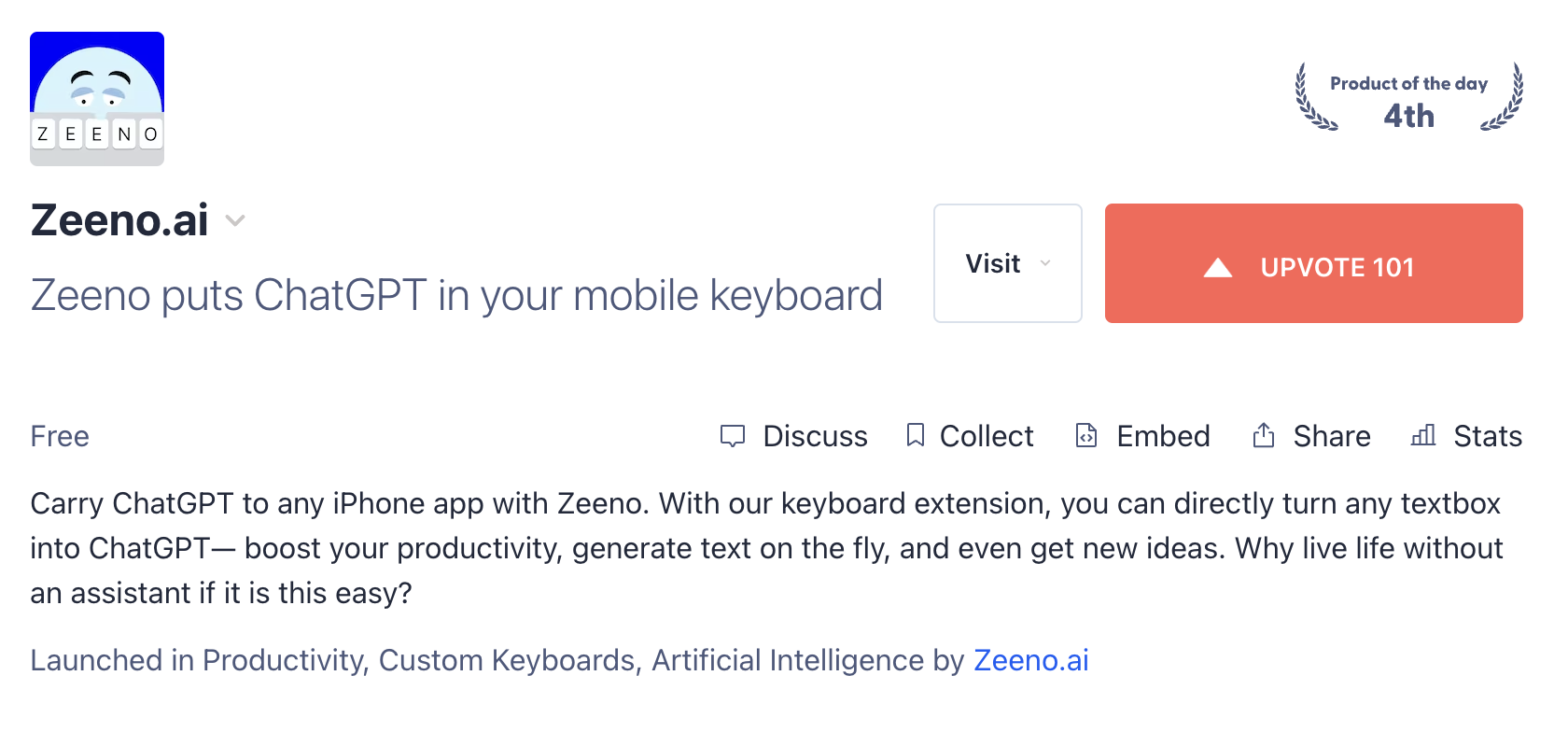
Task: Click the Zeeno app logo thumbnail
Action: pos(97,99)
